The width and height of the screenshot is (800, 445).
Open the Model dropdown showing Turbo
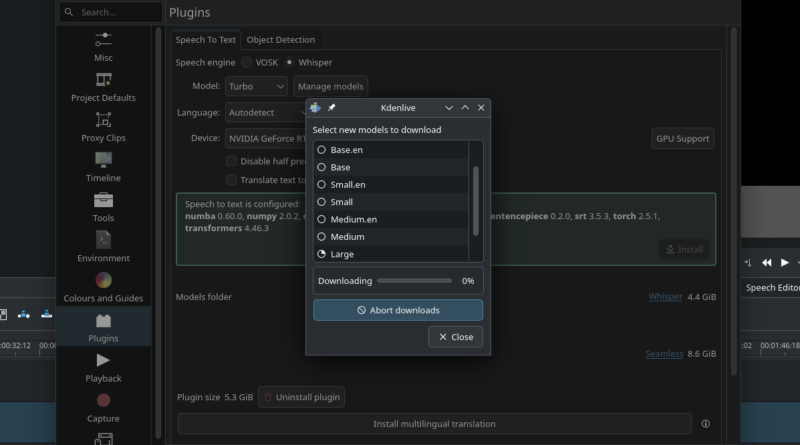256,86
